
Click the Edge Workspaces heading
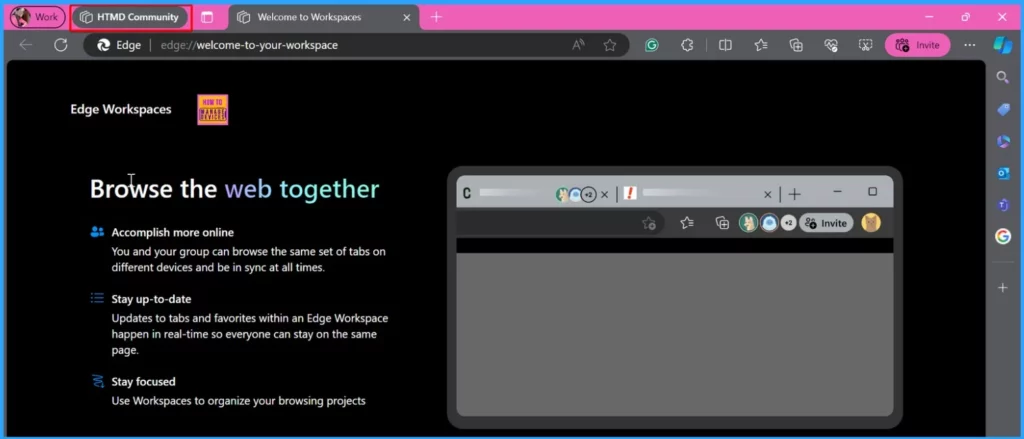[121, 109]
